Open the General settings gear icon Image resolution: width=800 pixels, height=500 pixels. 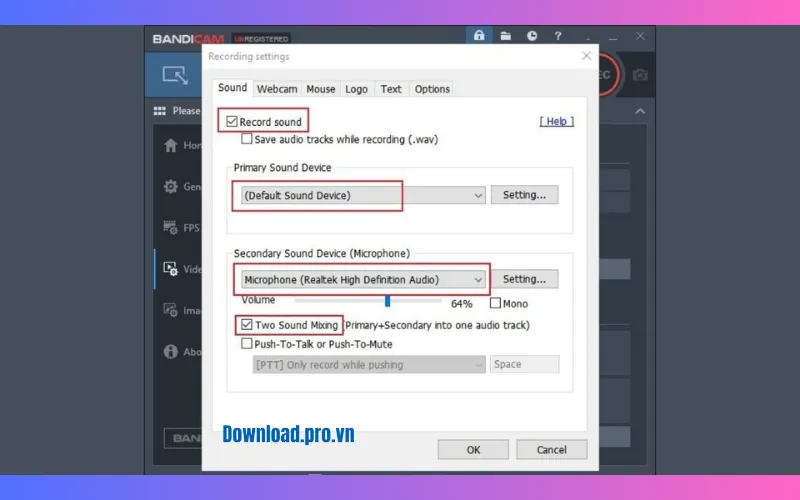click(170, 187)
